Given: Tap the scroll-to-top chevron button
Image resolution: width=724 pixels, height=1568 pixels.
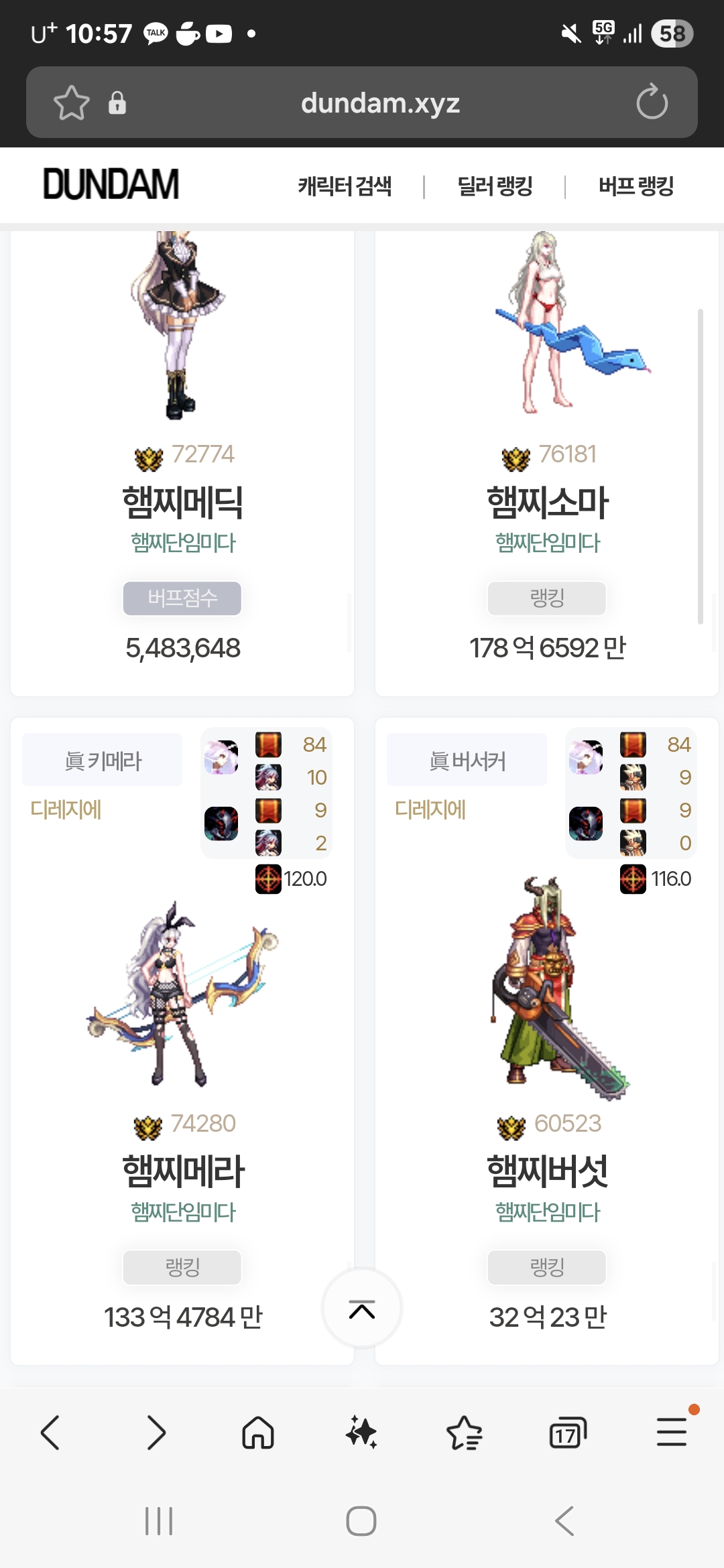Looking at the screenshot, I should coord(362,1308).
